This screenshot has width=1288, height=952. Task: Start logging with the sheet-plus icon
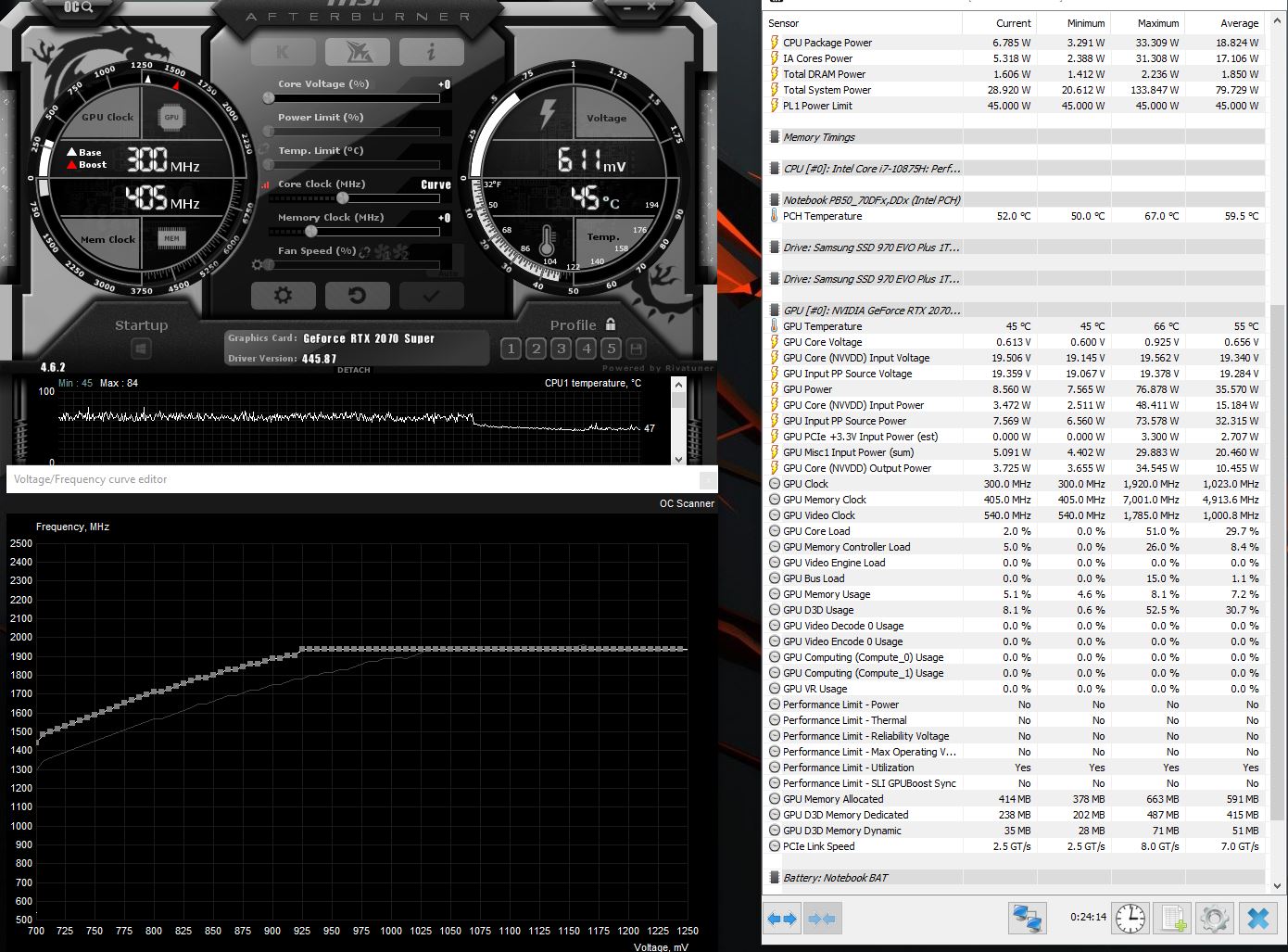[1172, 918]
